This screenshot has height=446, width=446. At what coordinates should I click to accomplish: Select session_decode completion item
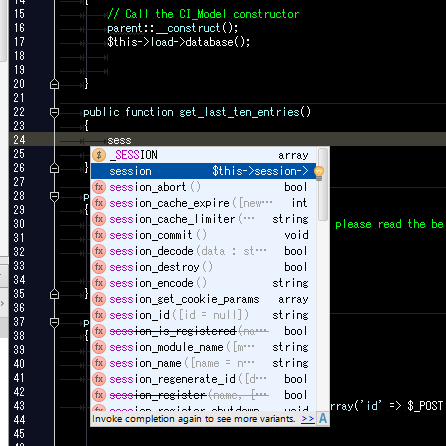click(x=203, y=251)
